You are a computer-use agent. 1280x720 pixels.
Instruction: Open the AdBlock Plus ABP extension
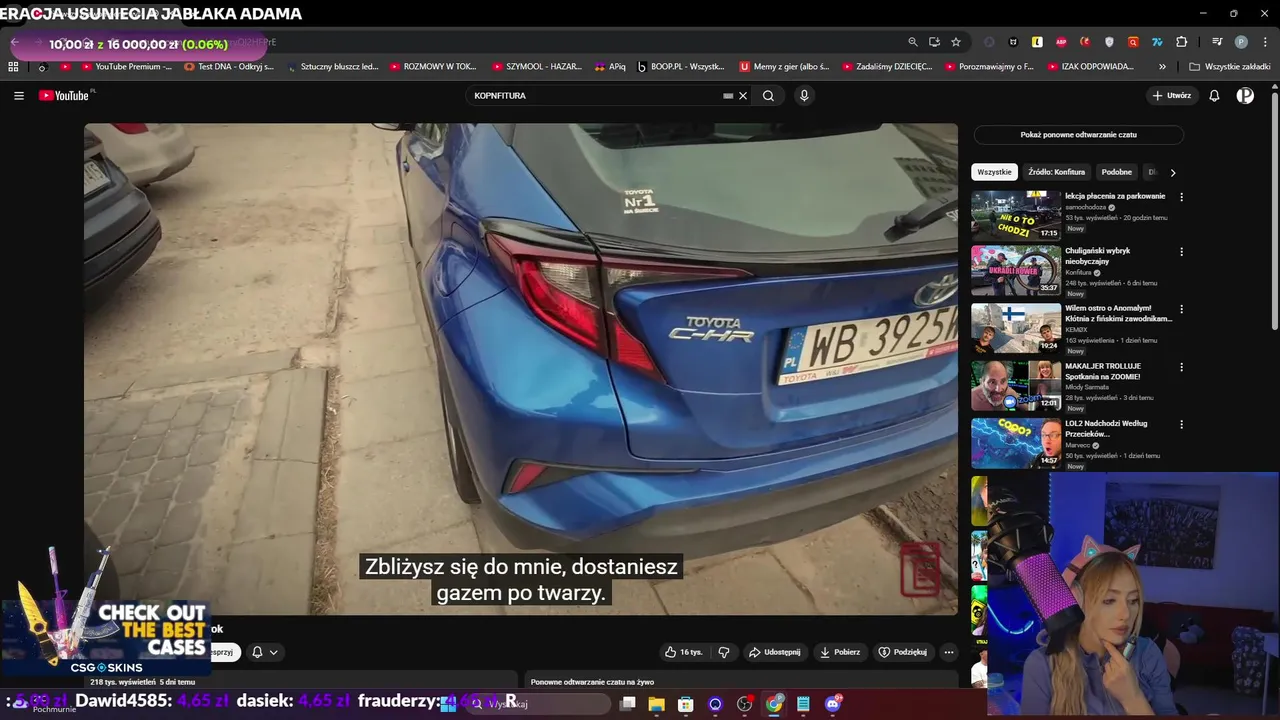click(x=1061, y=42)
